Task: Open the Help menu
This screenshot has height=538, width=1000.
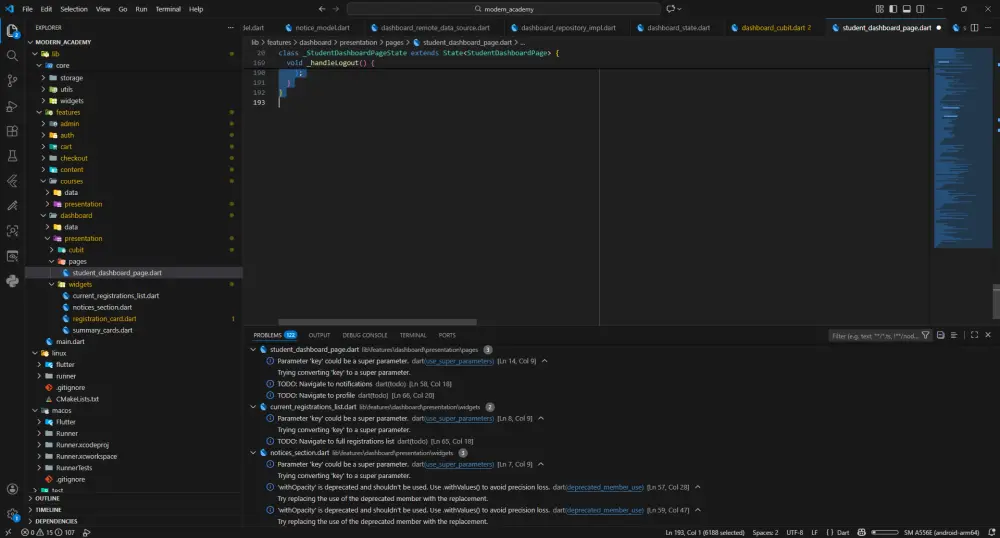Action: point(196,9)
